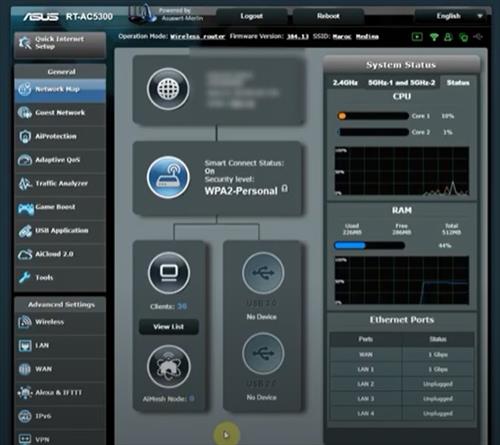
Task: Open the firmware version 384.13 link
Action: pyautogui.click(x=297, y=36)
